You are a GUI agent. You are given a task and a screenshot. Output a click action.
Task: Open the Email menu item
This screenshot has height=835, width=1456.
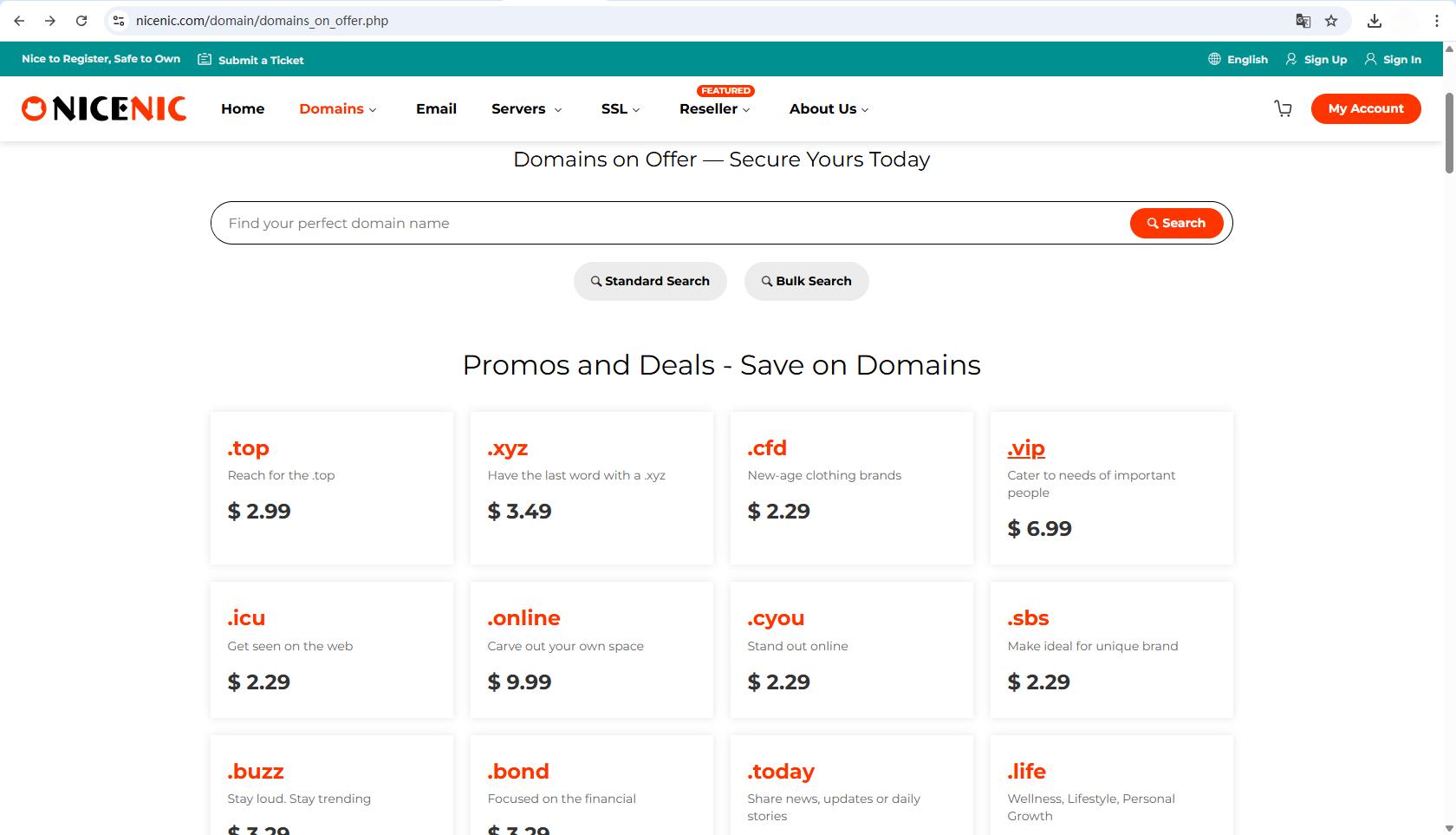pyautogui.click(x=436, y=108)
